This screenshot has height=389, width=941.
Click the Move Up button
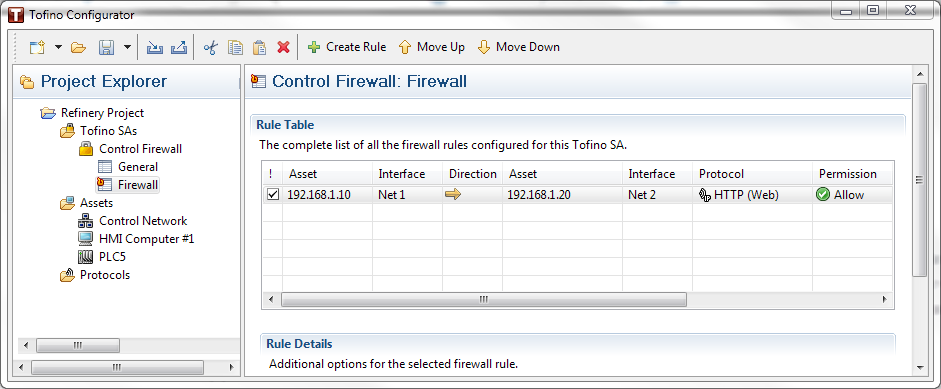(431, 47)
